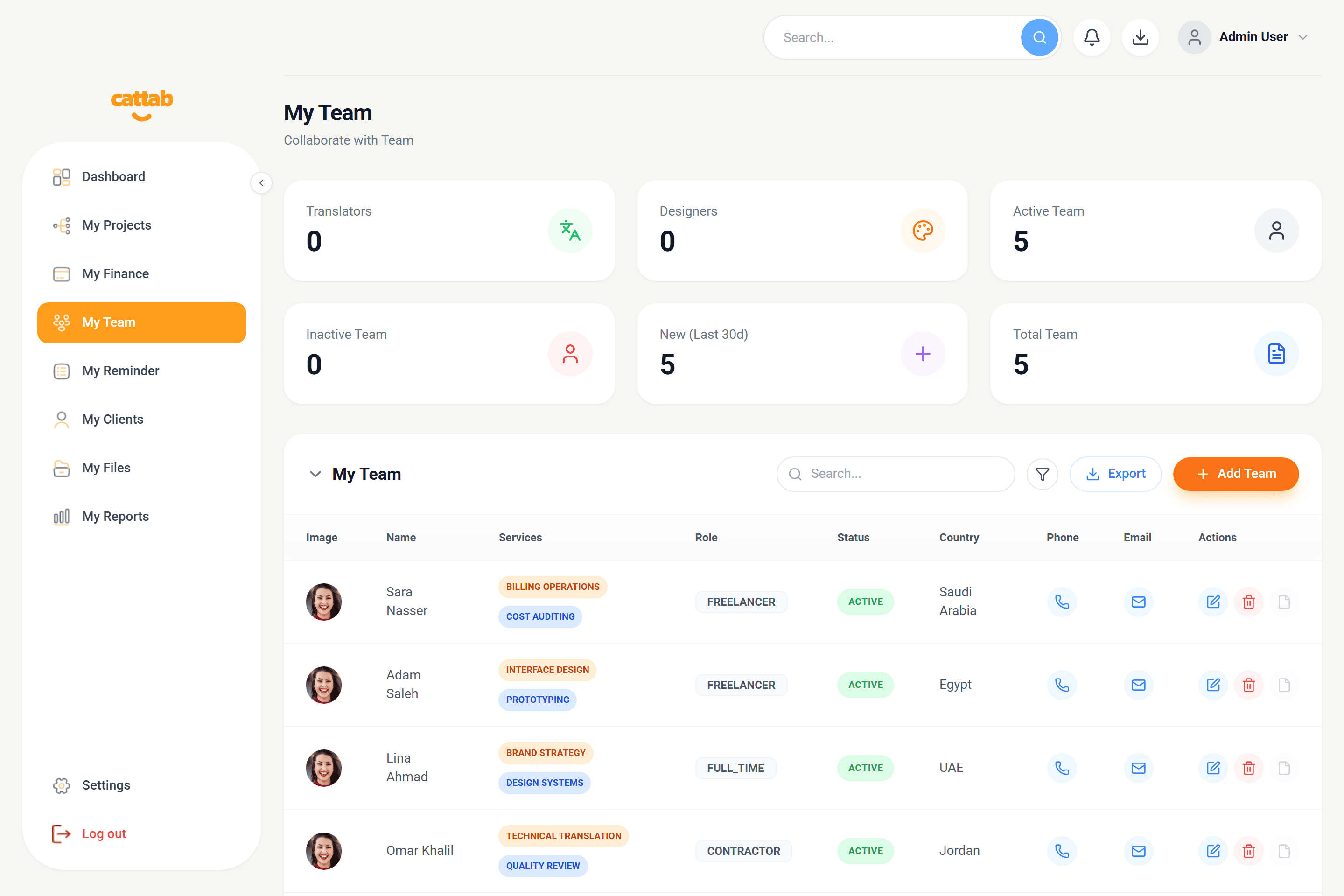Screen dimensions: 1344x896
Task: Click Total Team document icon
Action: coord(1277,354)
